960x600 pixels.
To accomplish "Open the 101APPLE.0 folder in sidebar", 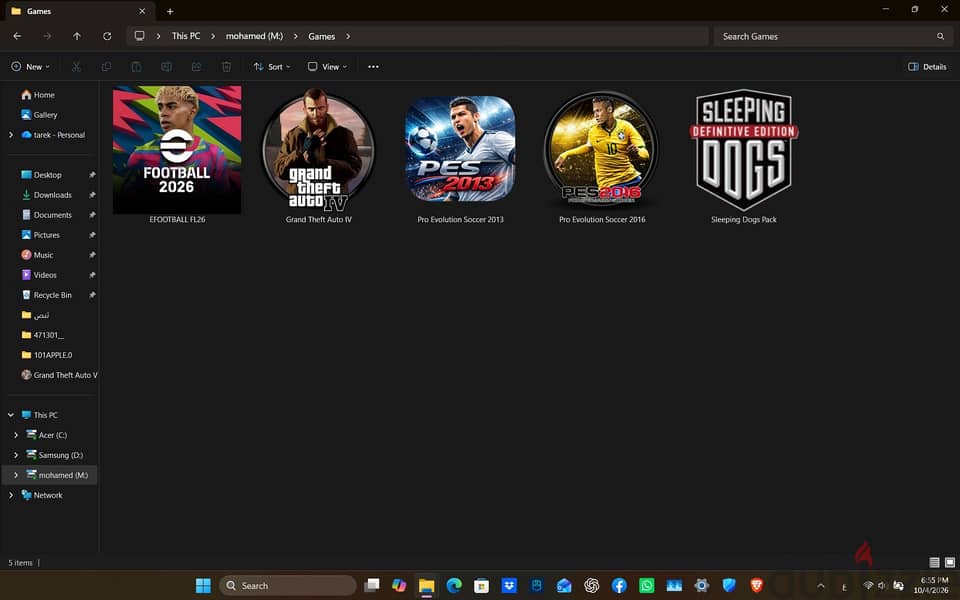I will [x=47, y=354].
